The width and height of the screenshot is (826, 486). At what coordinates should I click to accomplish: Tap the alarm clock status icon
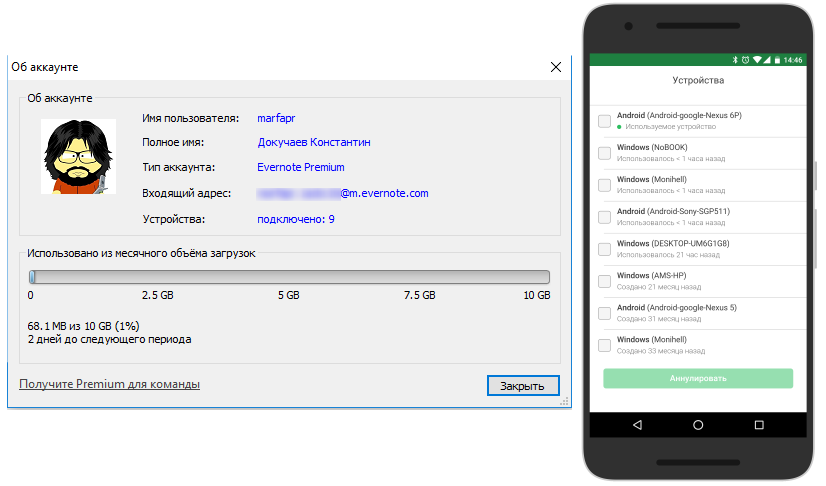point(745,60)
